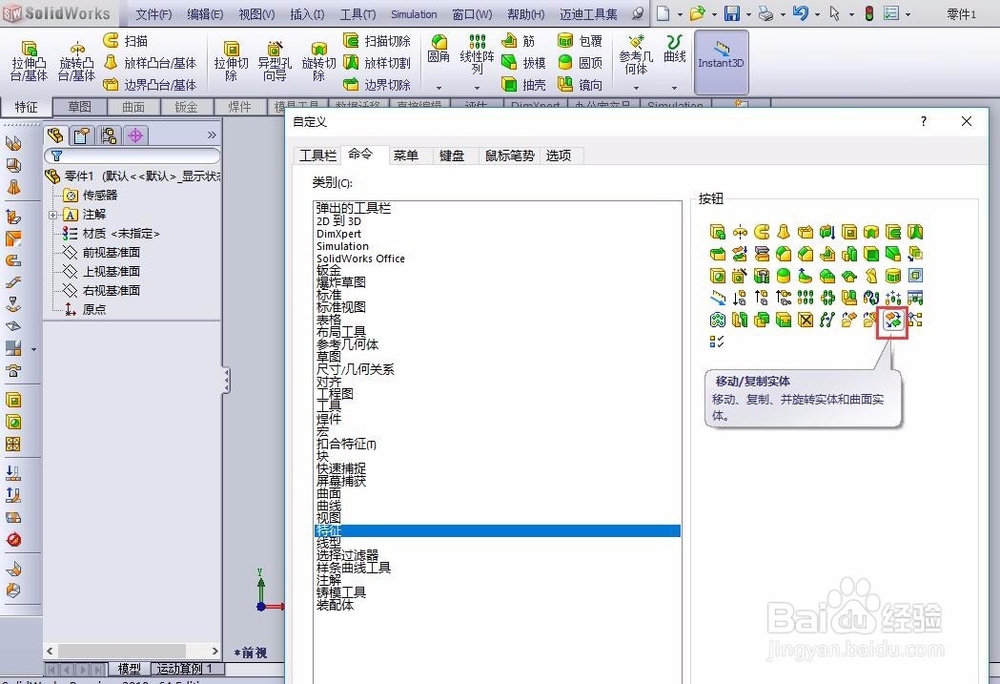Click the 旋转切除 revolved cut icon

318,61
